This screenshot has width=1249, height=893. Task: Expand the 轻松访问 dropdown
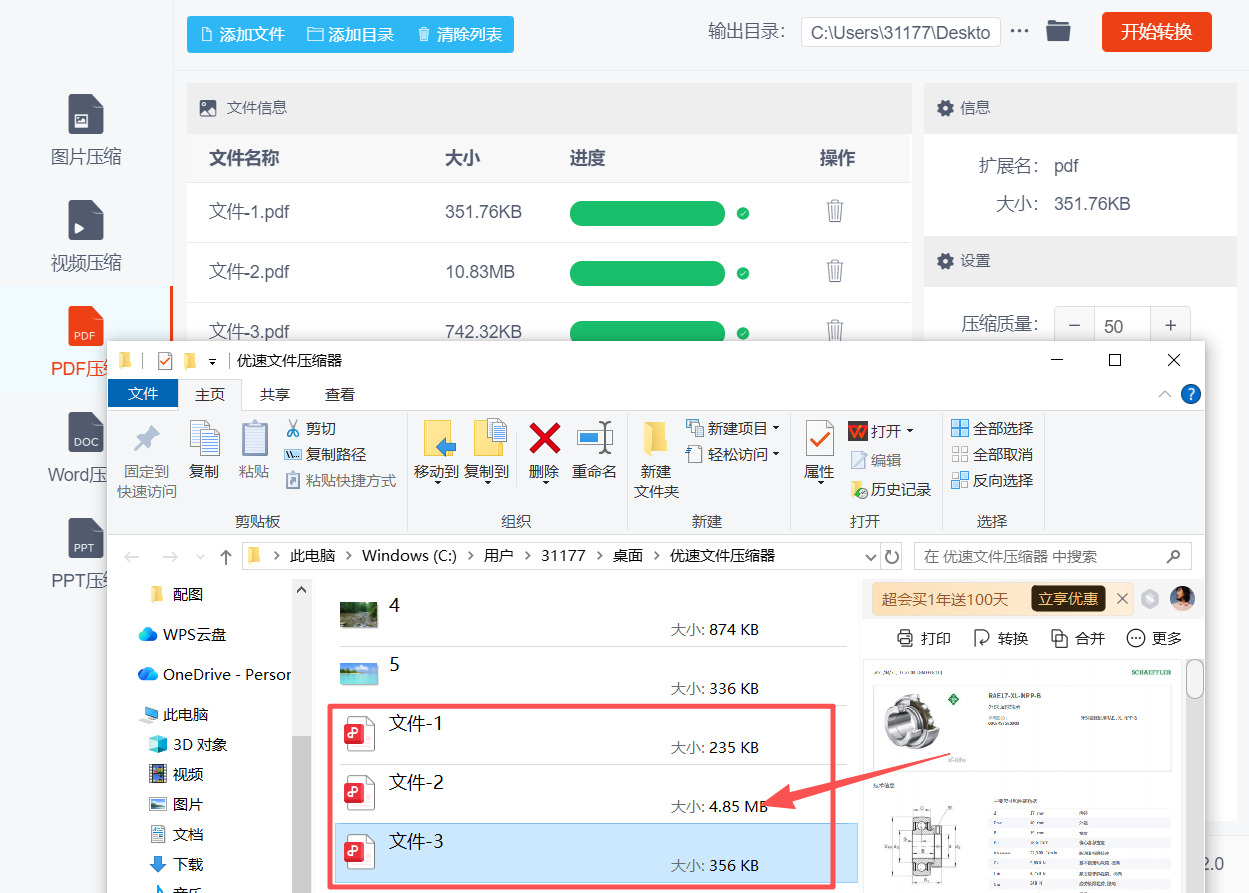(x=736, y=454)
